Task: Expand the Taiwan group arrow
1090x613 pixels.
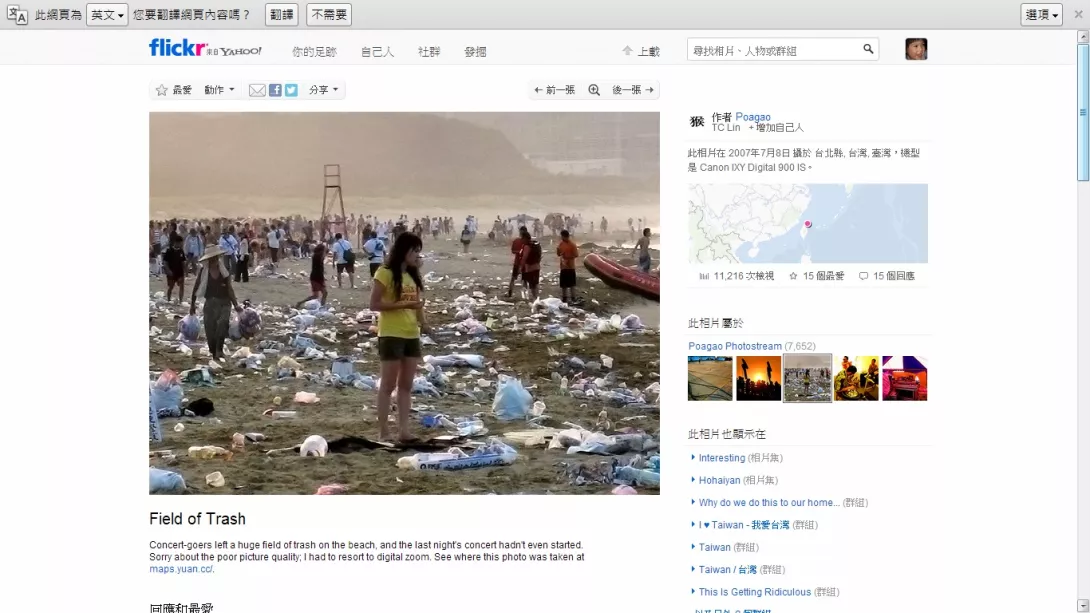Action: coord(693,547)
